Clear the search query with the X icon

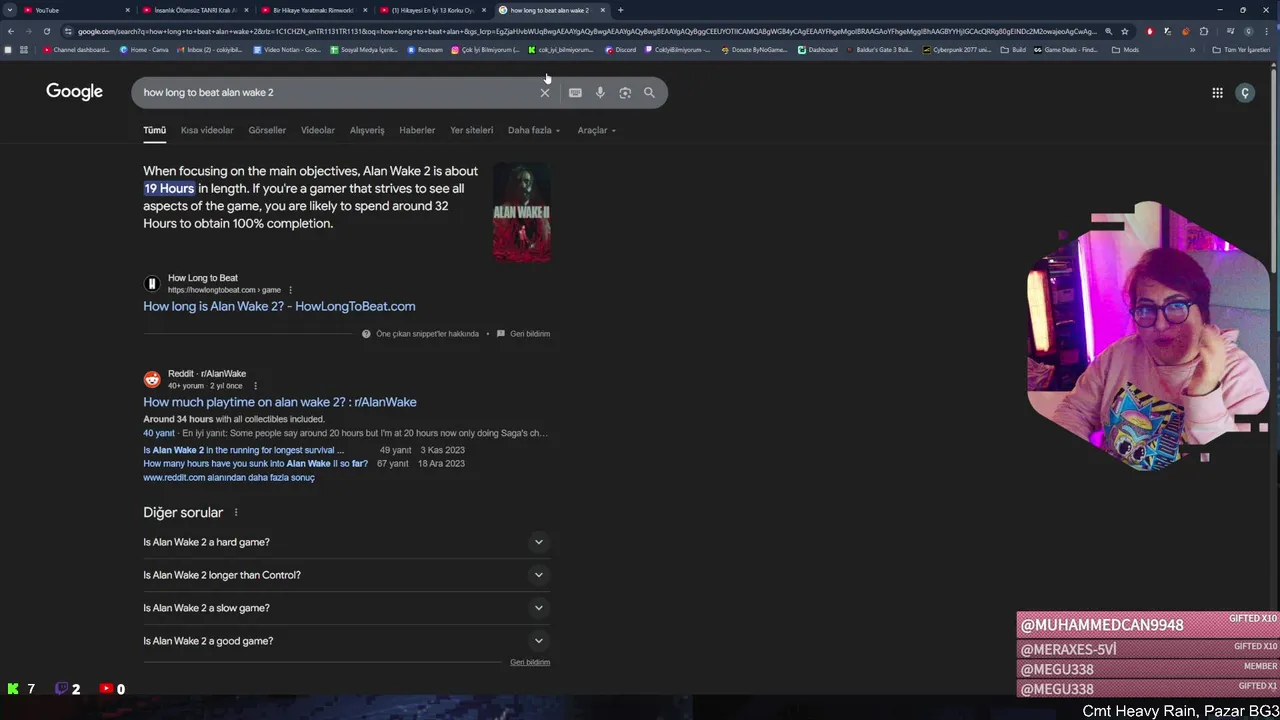click(x=545, y=92)
